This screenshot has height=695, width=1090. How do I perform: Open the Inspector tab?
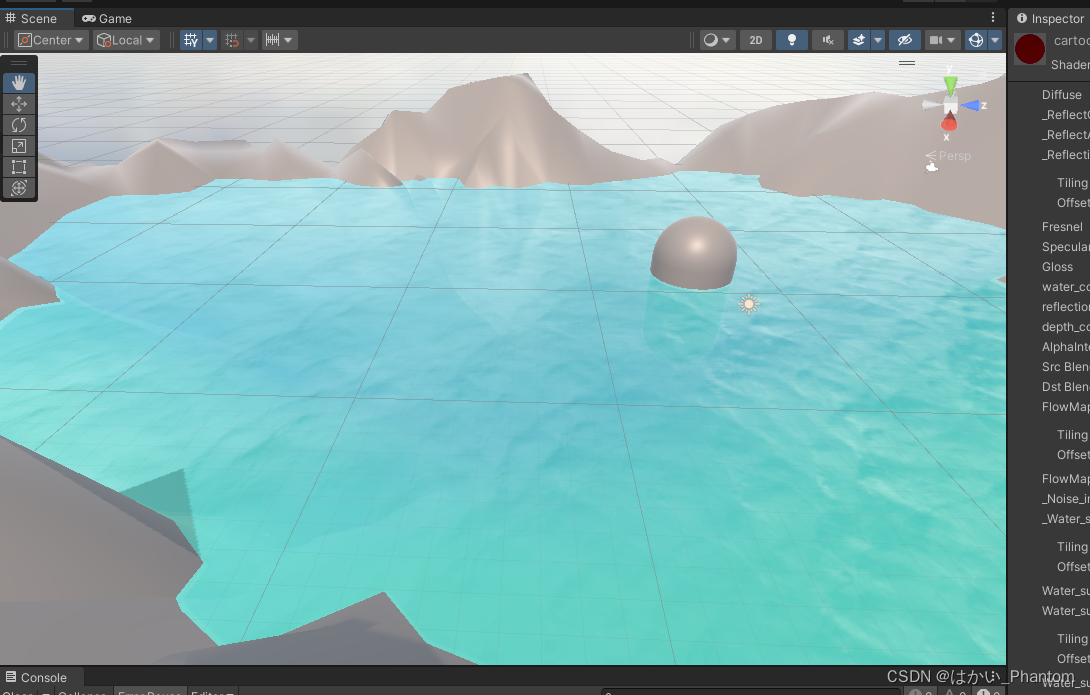click(1050, 19)
